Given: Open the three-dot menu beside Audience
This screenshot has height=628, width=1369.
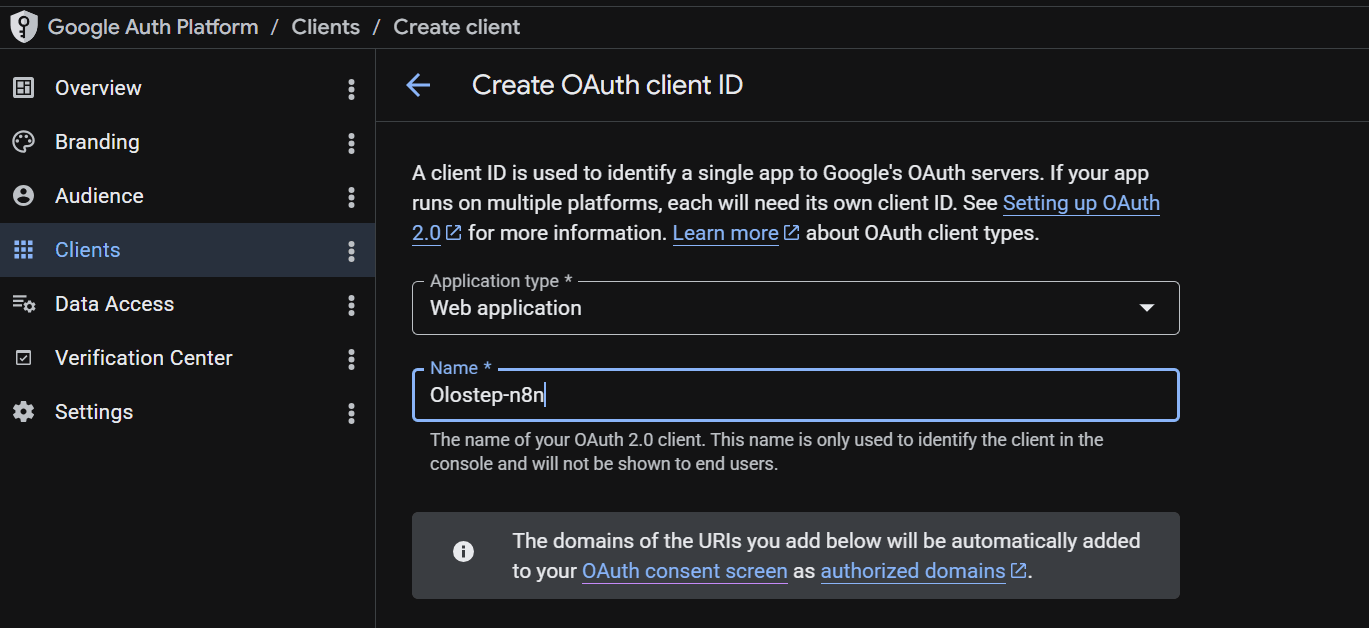Looking at the screenshot, I should (351, 197).
